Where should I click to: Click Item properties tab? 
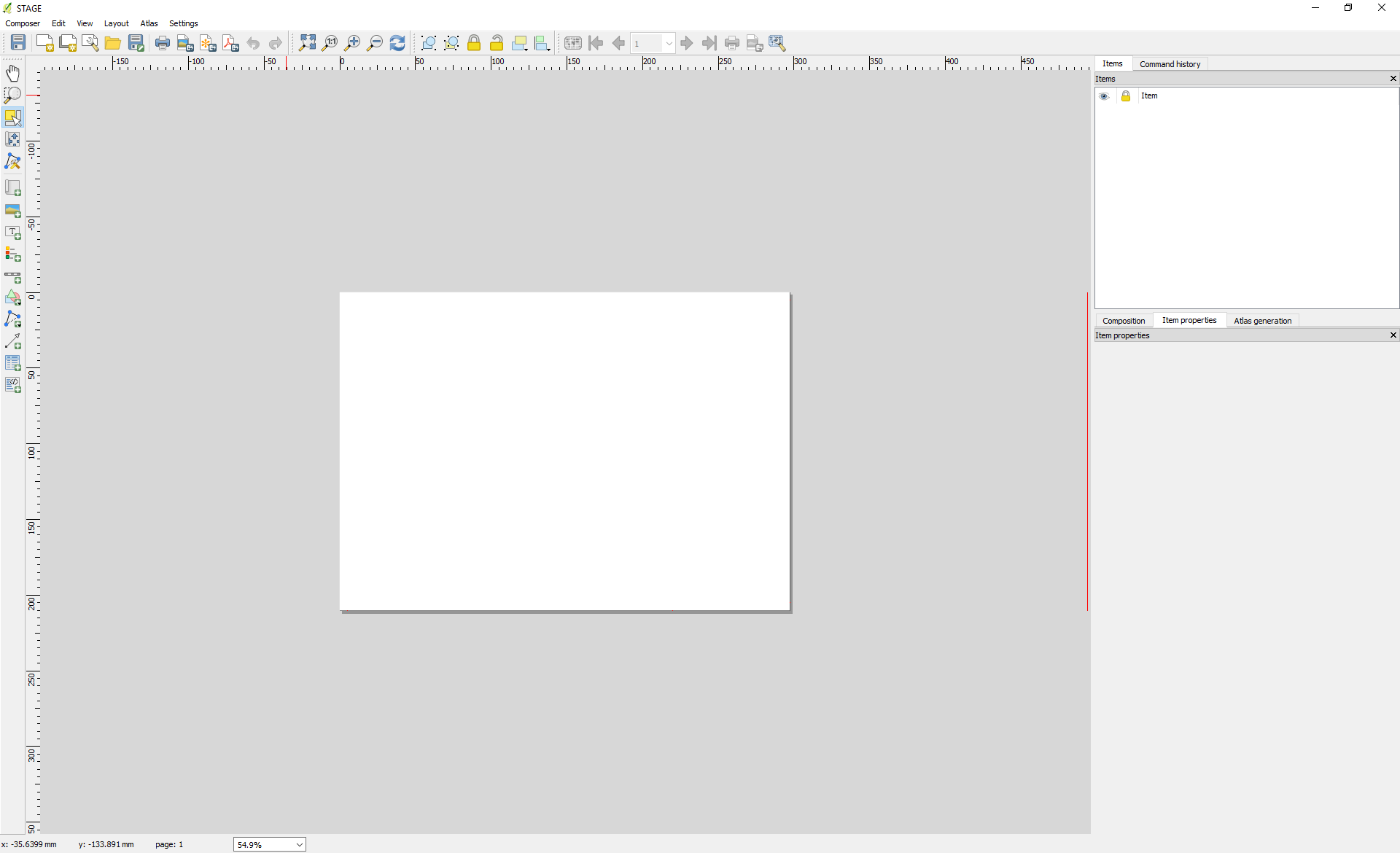1189,320
